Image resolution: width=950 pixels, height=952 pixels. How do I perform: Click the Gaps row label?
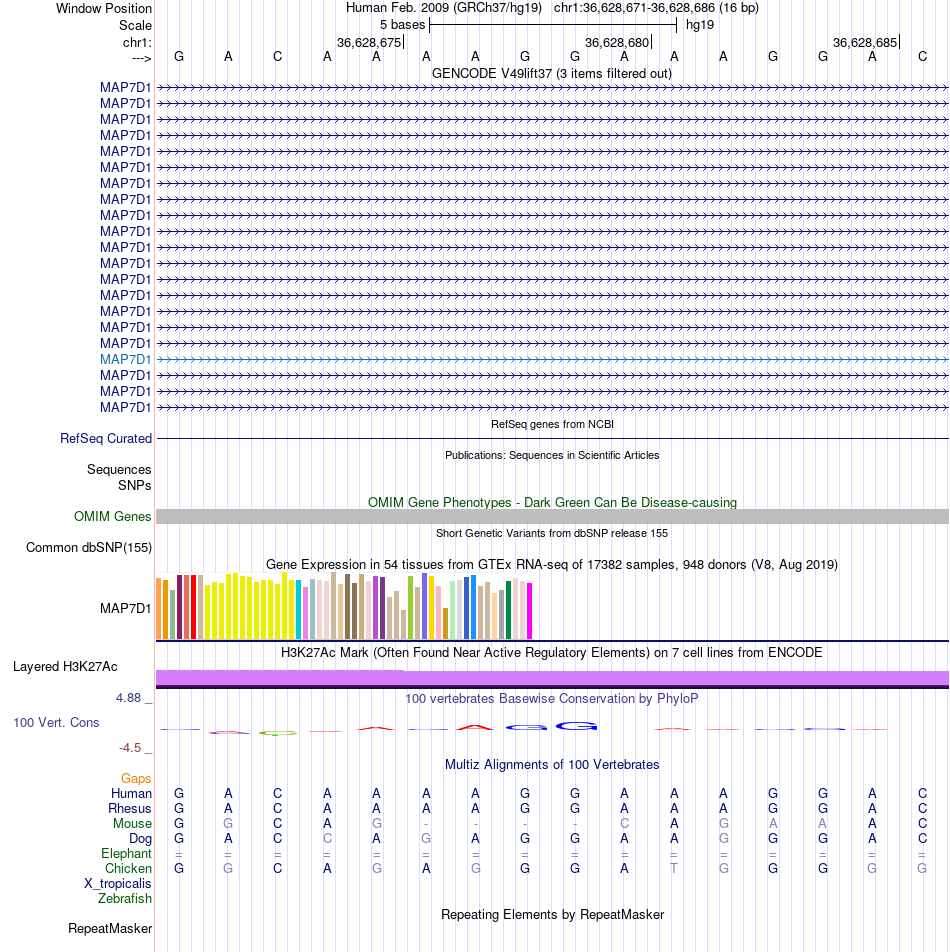point(136,778)
